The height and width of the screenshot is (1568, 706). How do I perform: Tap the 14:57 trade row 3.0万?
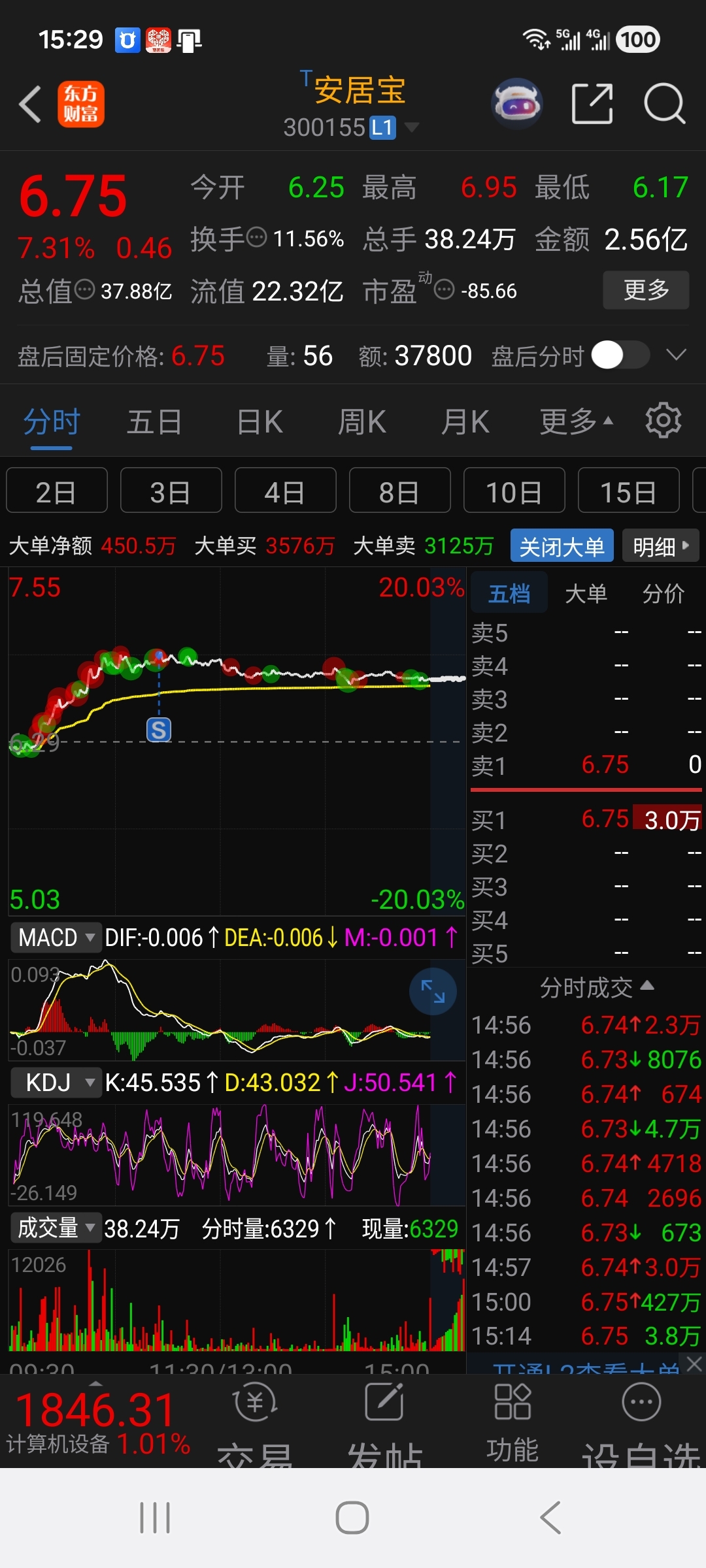coord(586,1267)
